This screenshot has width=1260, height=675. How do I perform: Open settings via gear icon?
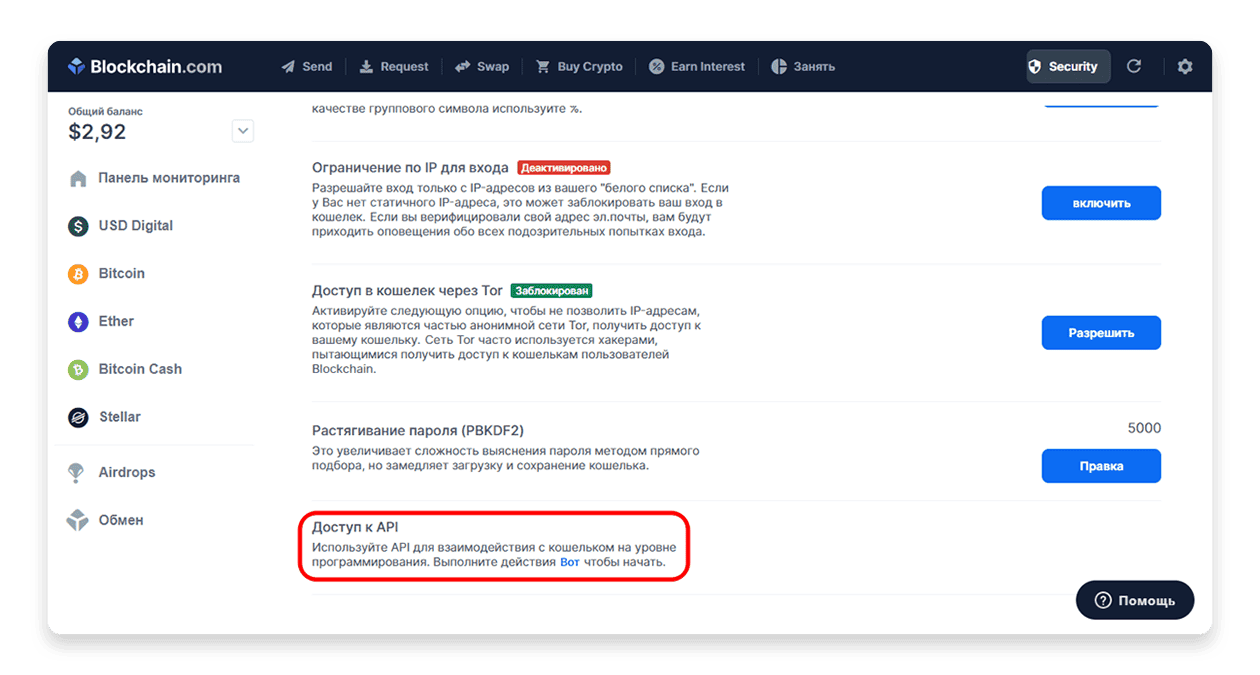(x=1185, y=66)
